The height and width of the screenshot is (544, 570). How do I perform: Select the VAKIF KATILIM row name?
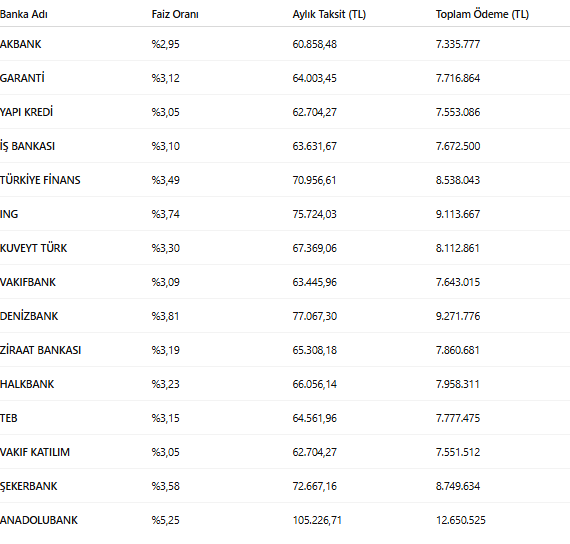click(35, 452)
